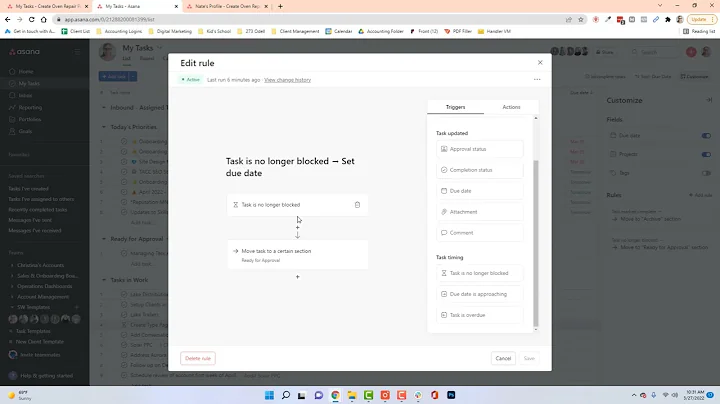Open a new browser tab
Screen dimensions: 720x404
[281, 6]
